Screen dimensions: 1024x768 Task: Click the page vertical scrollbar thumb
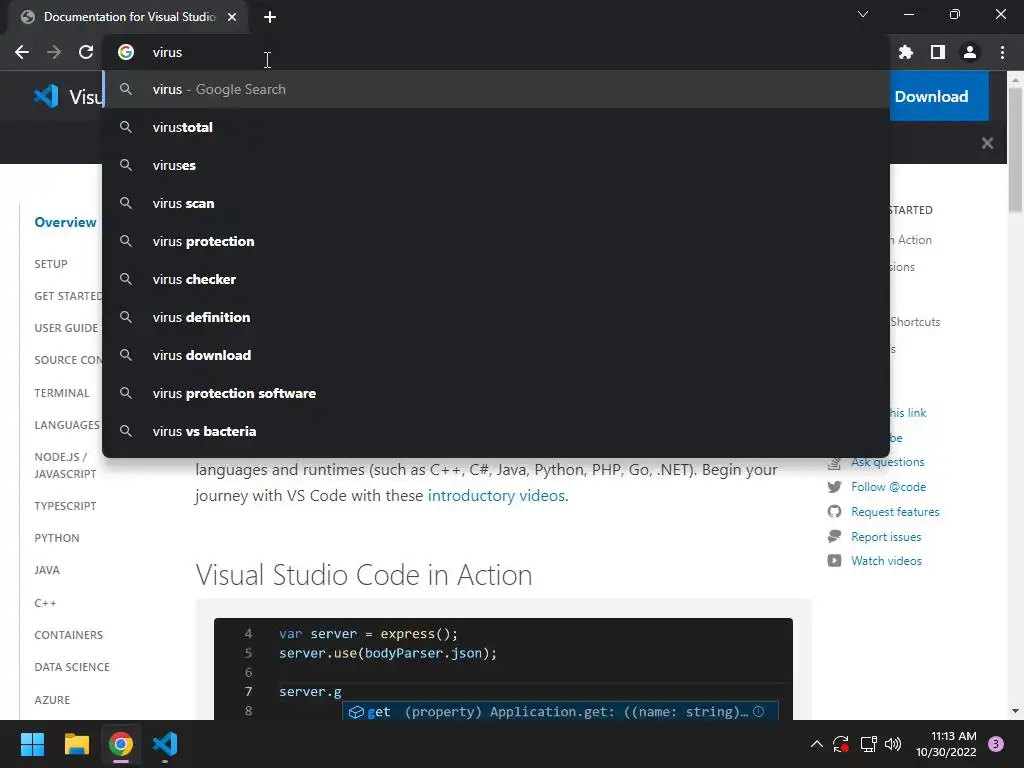click(x=1015, y=149)
